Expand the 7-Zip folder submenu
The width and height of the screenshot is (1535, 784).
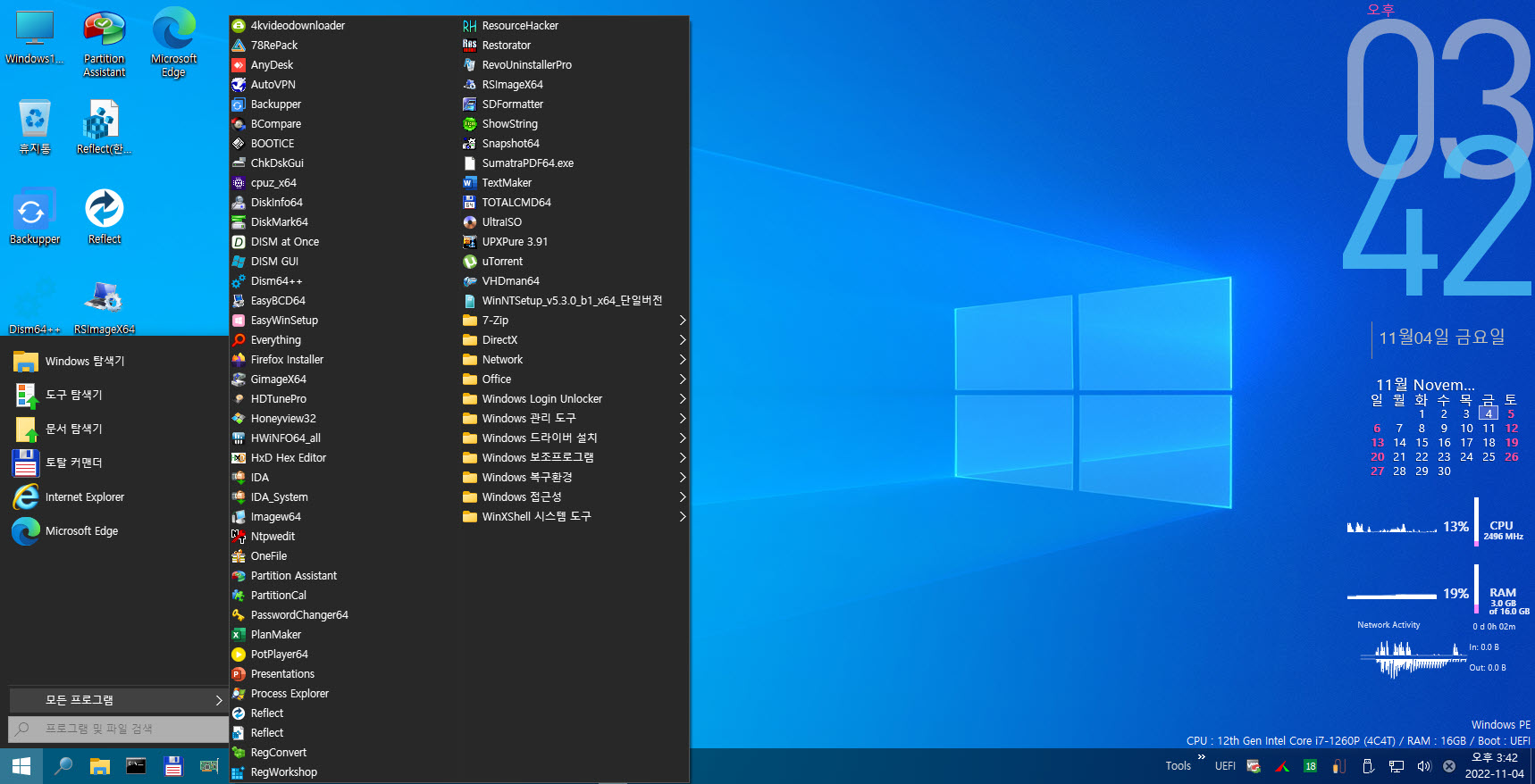pyautogui.click(x=575, y=321)
